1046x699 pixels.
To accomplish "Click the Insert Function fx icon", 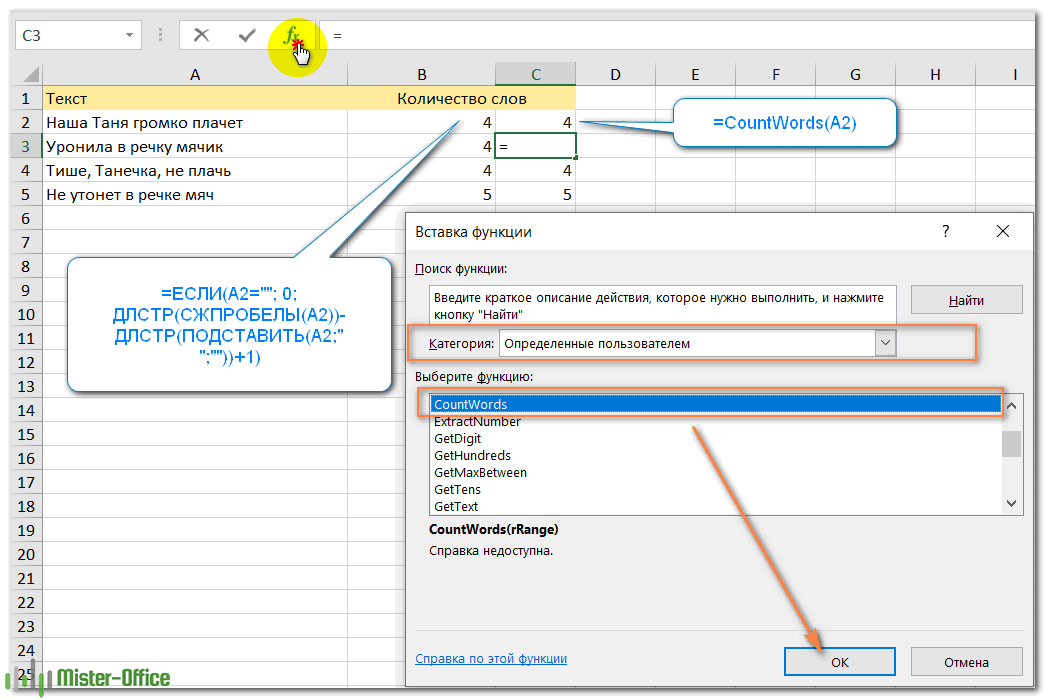I will (x=292, y=36).
